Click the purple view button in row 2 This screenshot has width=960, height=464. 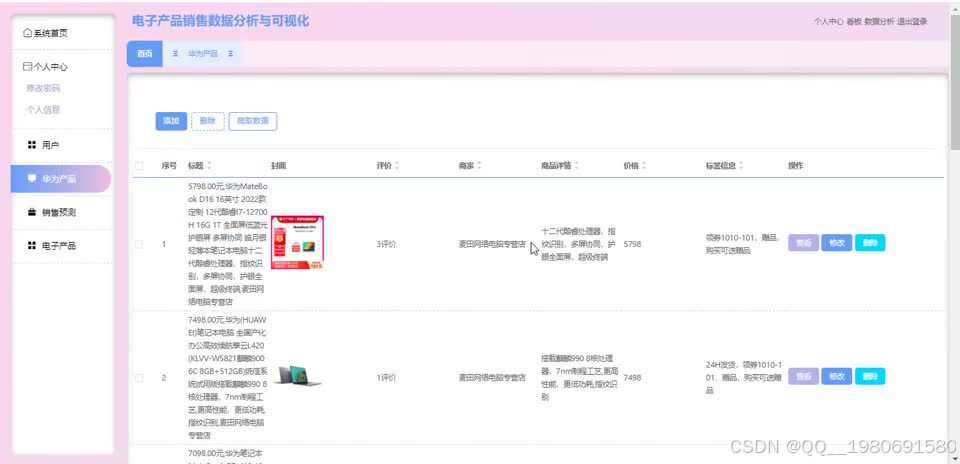coord(803,376)
